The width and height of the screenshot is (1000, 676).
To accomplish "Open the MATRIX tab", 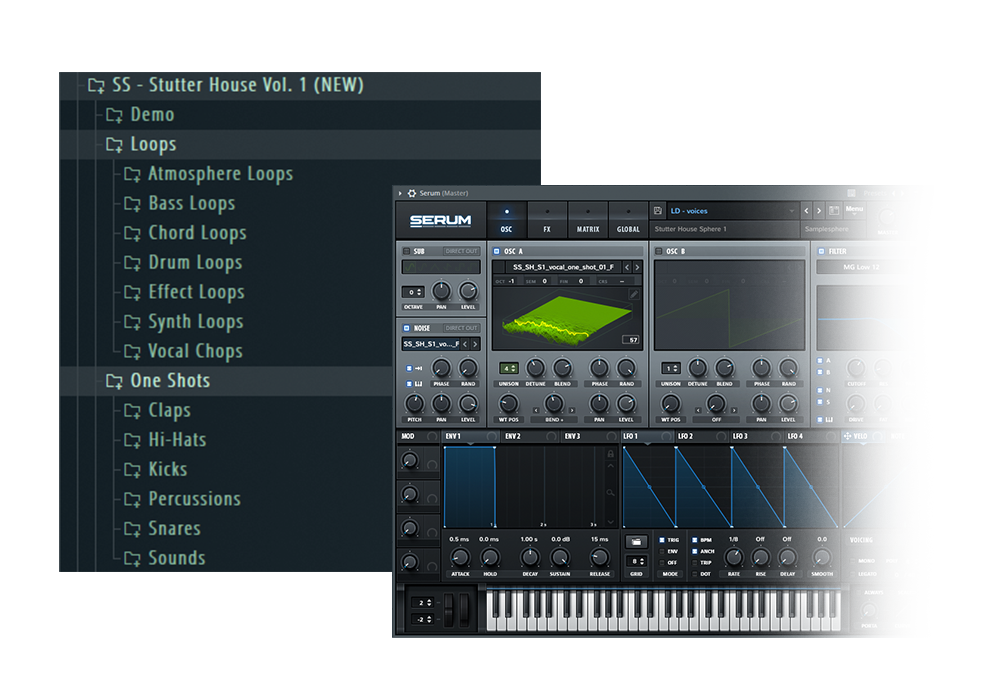I will point(588,218).
